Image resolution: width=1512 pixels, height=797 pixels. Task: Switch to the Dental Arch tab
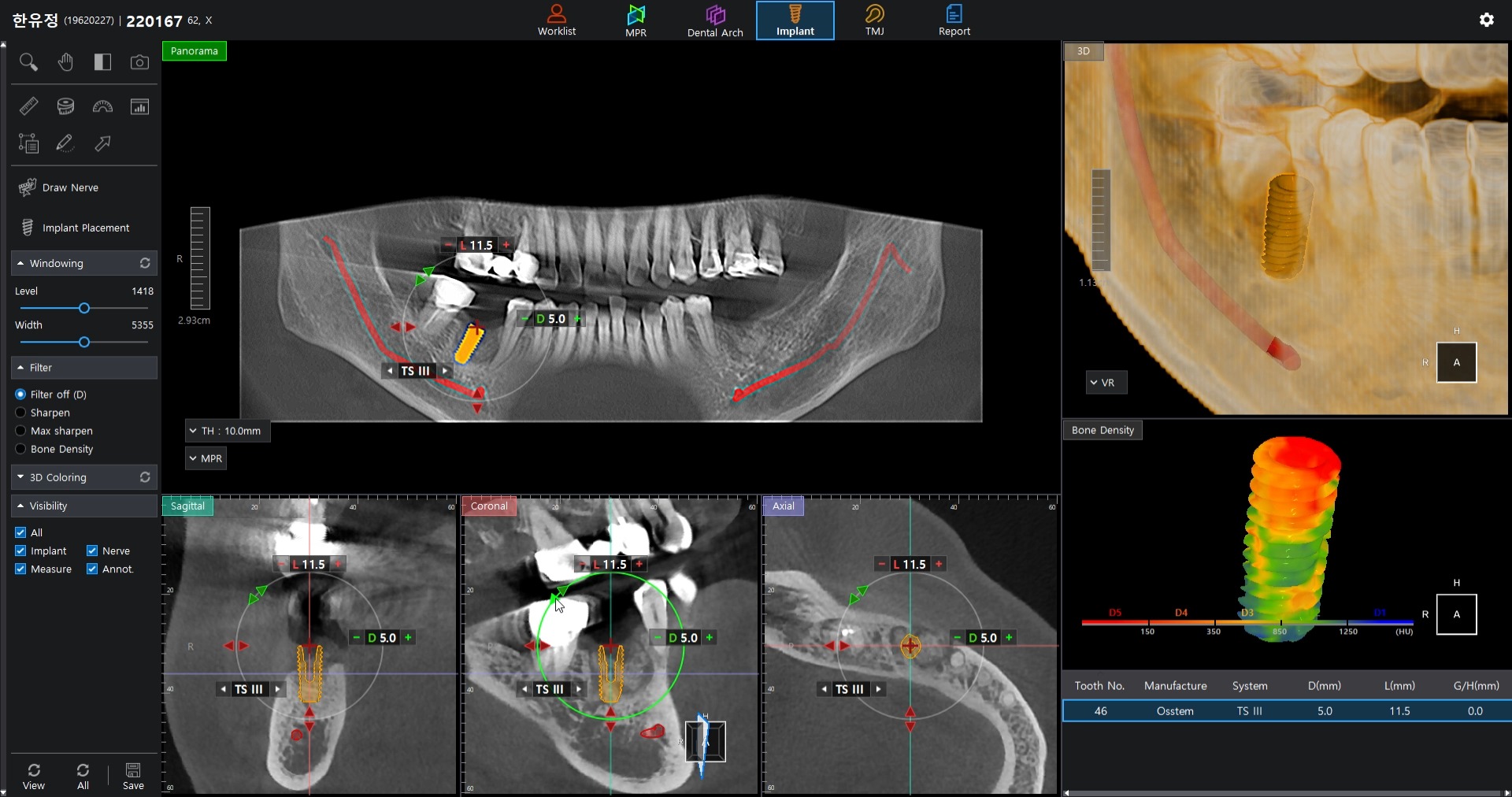715,20
